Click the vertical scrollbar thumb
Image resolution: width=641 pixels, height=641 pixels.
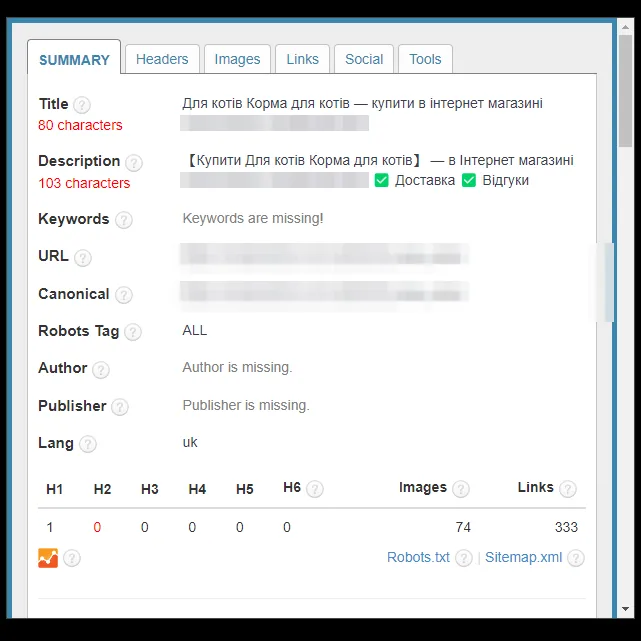coord(625,91)
